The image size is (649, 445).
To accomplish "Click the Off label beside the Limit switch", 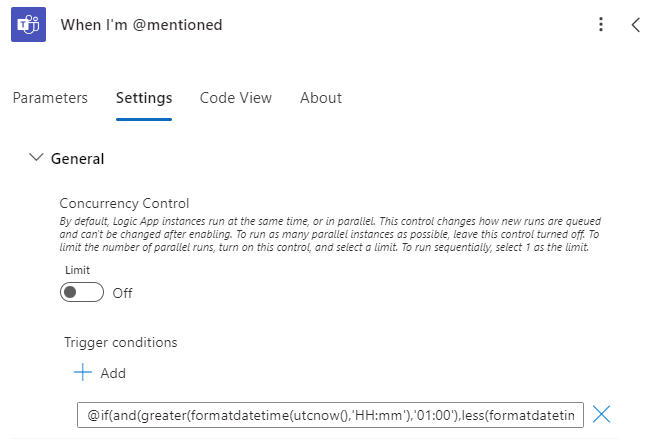I will [122, 293].
